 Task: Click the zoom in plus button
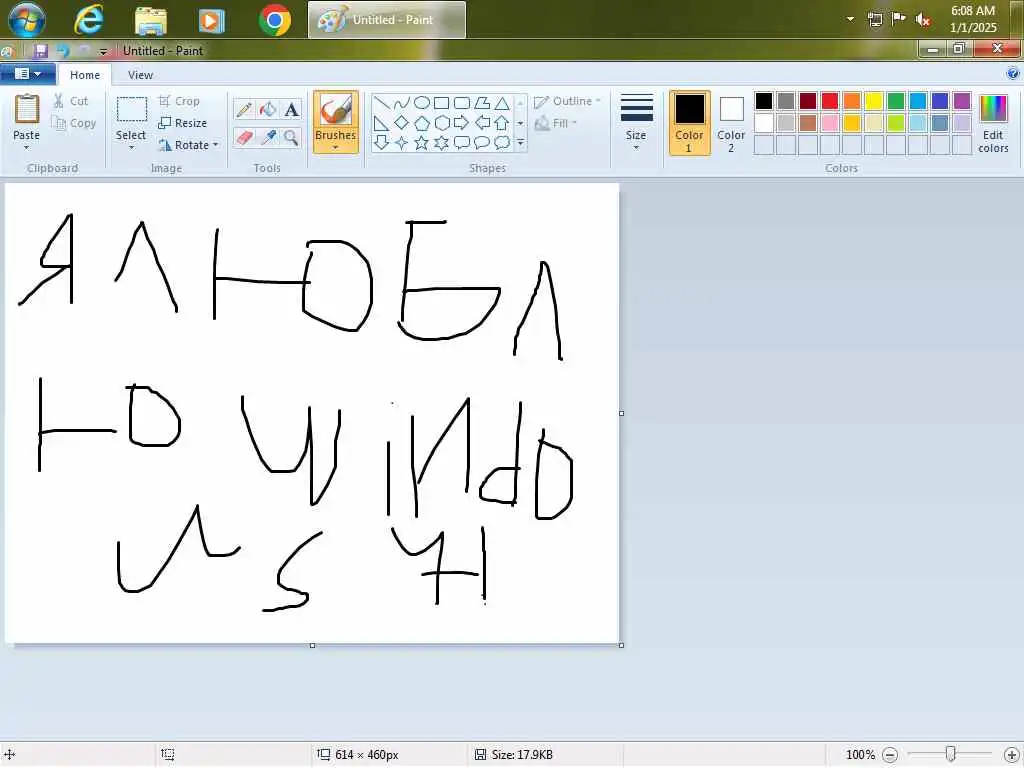1012,755
